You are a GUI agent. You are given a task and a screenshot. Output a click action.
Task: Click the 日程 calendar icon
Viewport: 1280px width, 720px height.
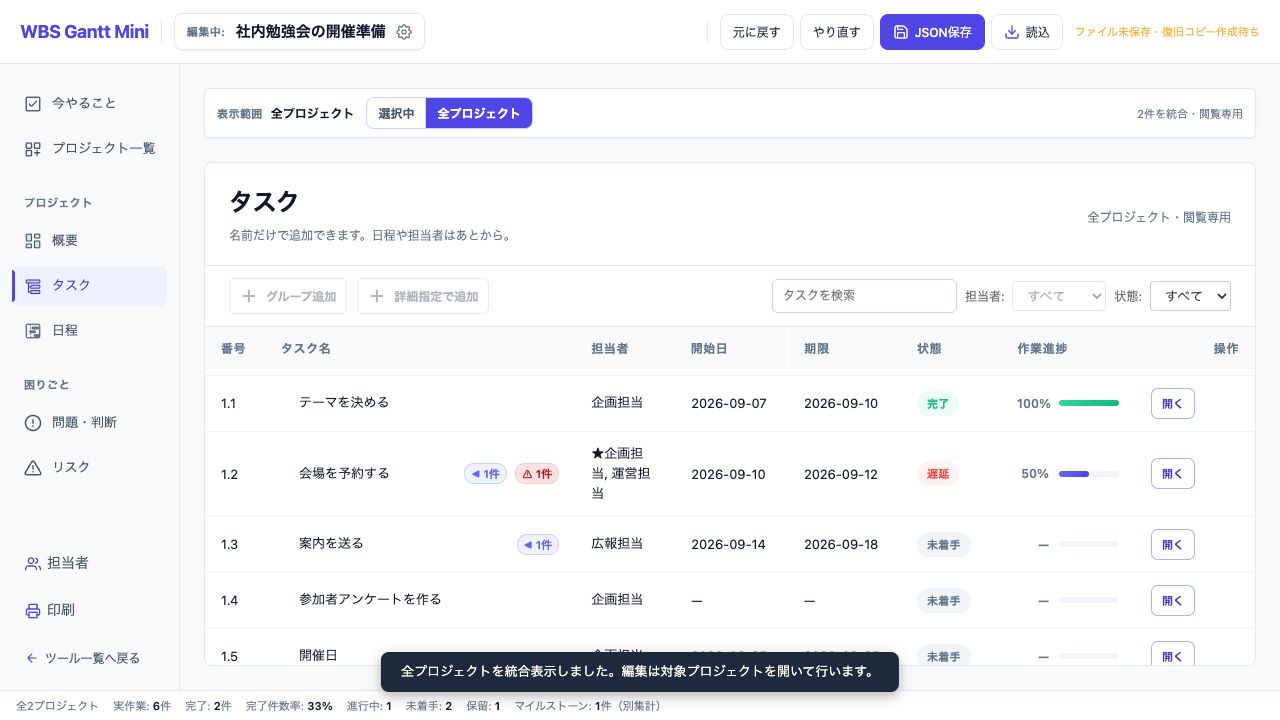[x=33, y=330]
